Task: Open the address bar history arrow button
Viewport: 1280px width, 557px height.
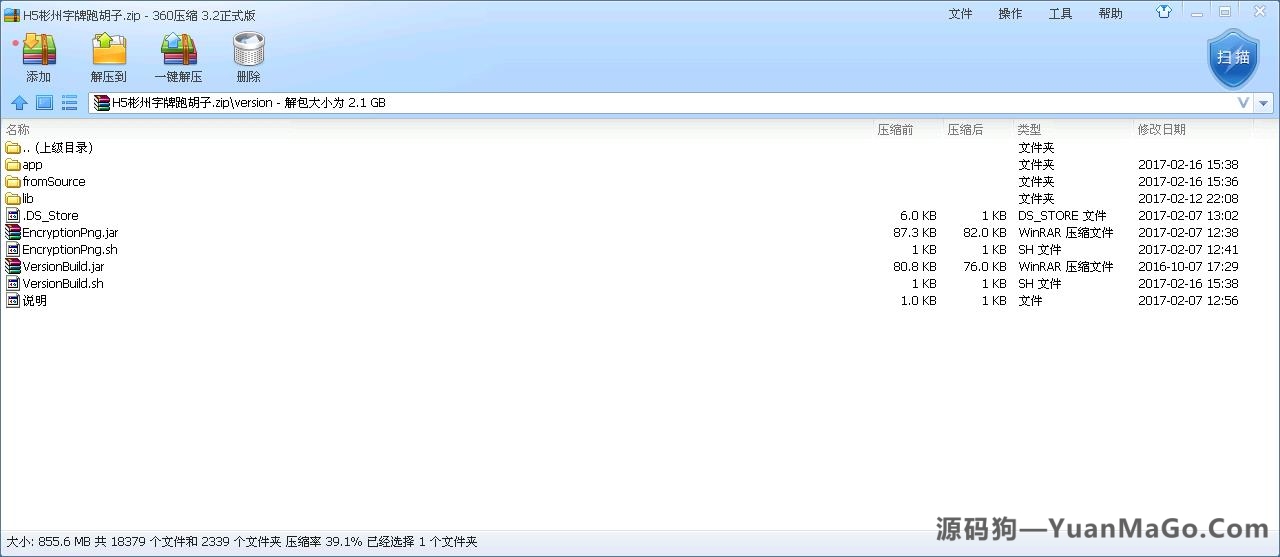Action: 1264,103
